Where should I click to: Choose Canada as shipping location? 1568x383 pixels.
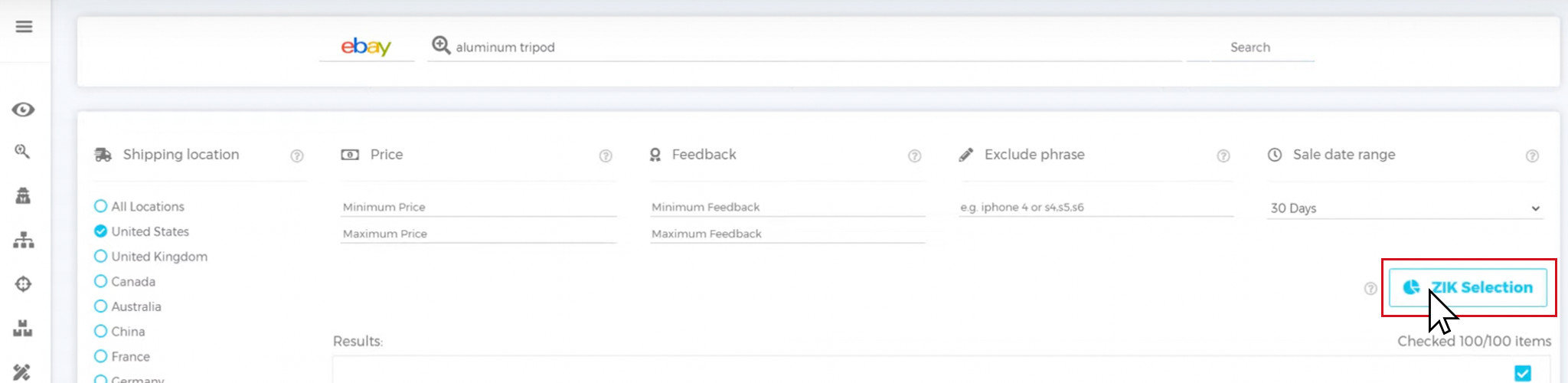coord(100,282)
